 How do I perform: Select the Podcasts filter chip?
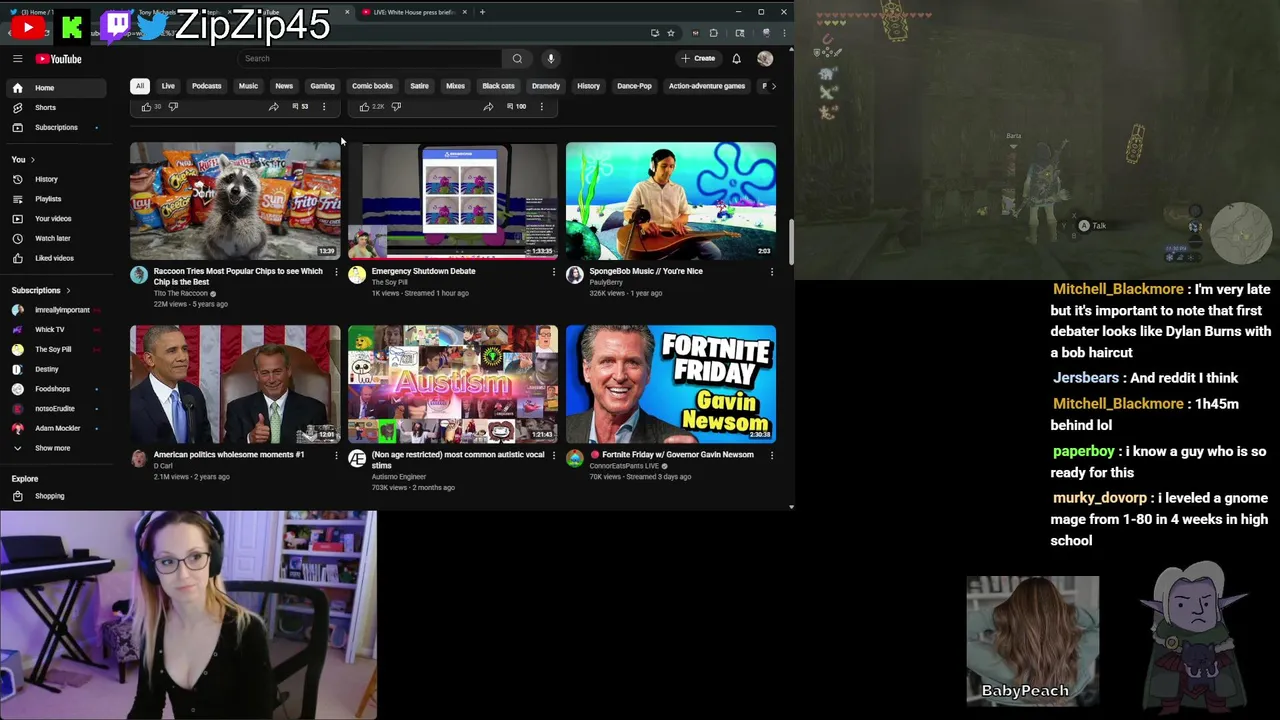click(x=207, y=86)
